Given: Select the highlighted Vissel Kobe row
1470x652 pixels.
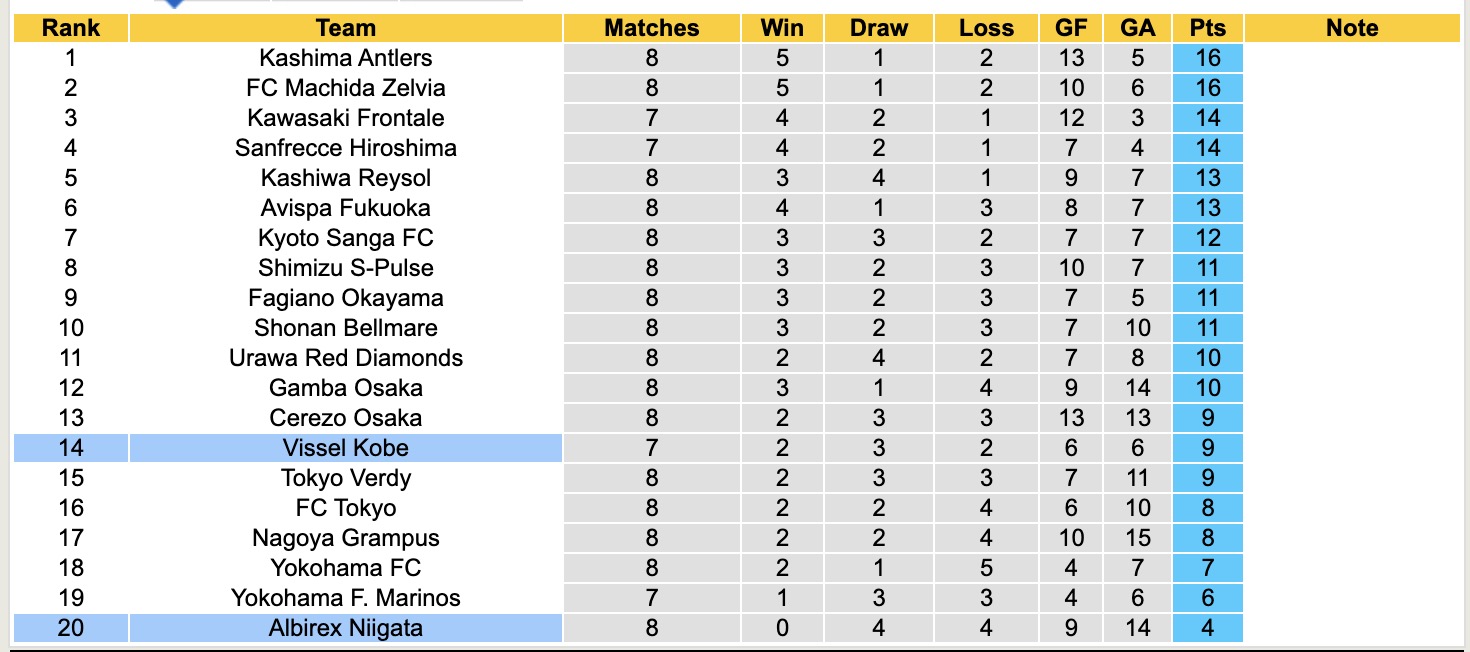Looking at the screenshot, I should 345,448.
